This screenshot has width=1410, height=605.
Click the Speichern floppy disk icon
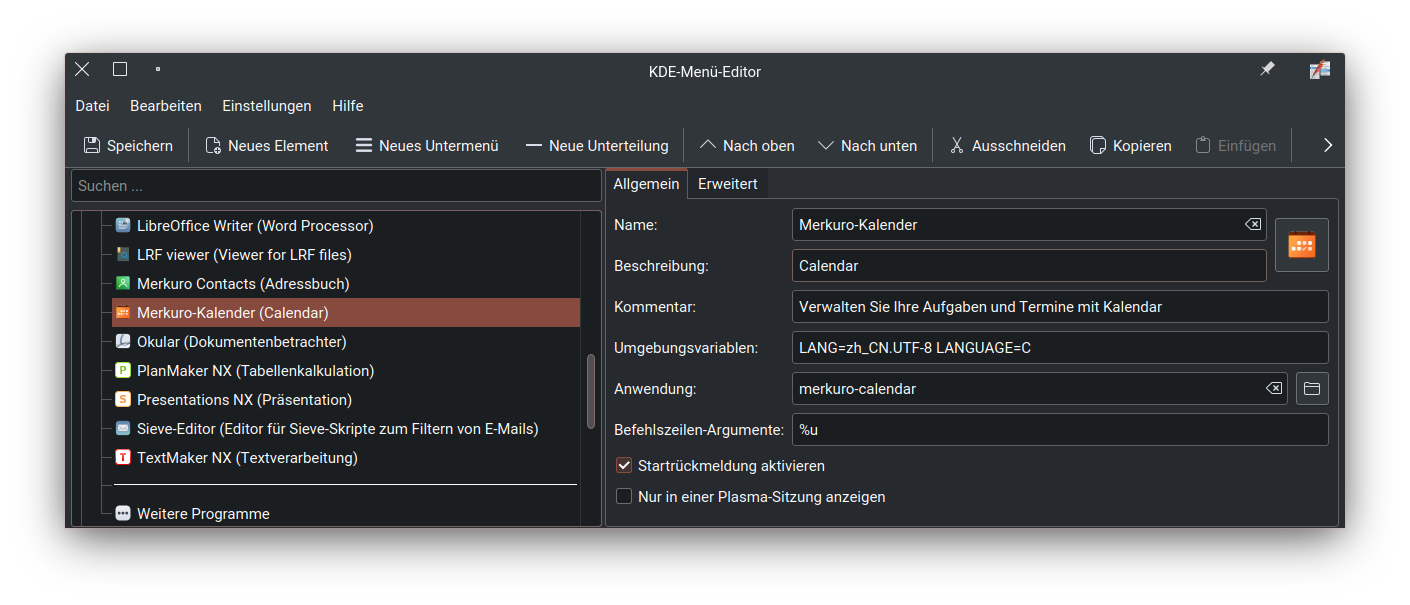pos(91,146)
